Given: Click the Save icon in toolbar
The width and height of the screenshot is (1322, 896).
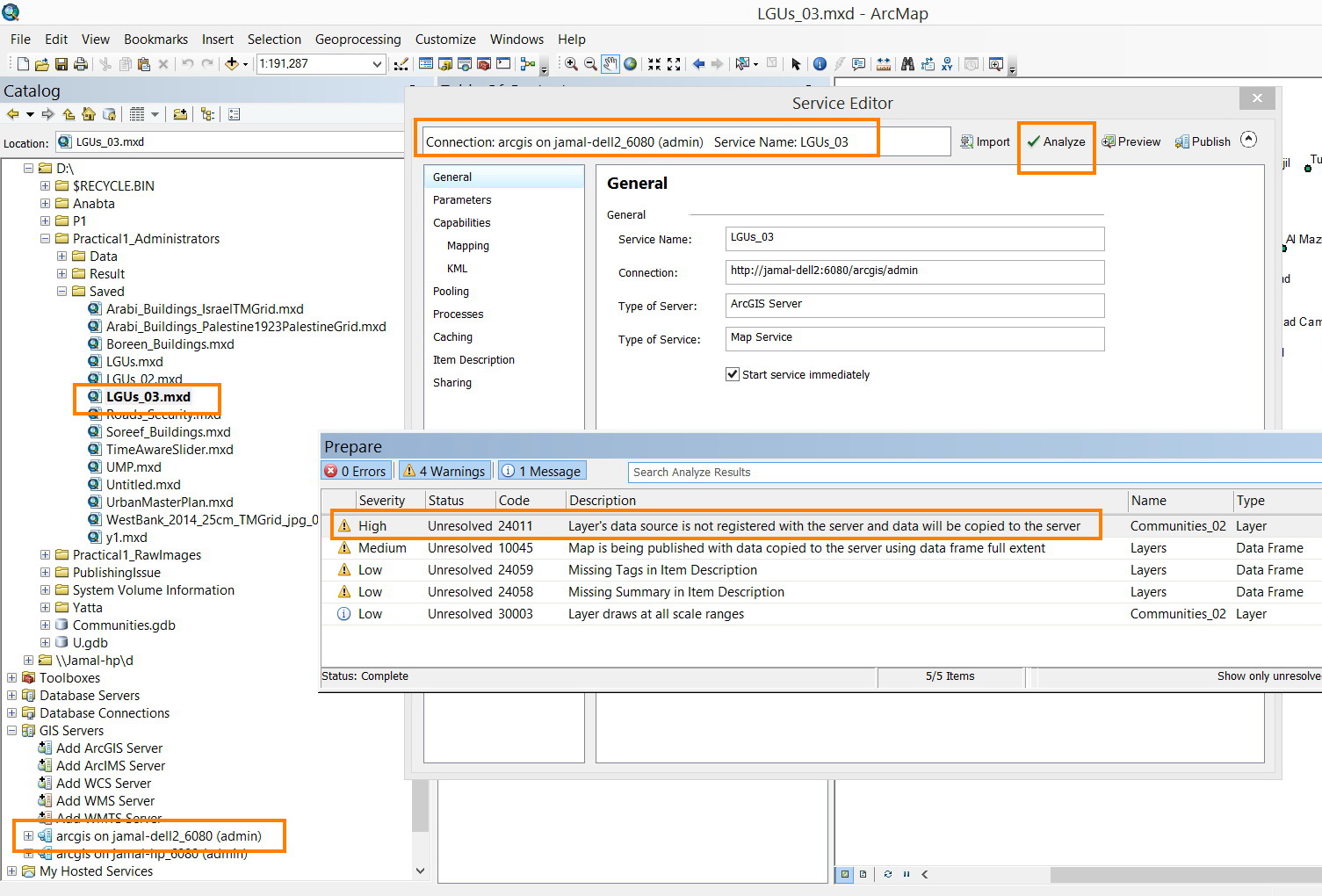Looking at the screenshot, I should [x=61, y=63].
